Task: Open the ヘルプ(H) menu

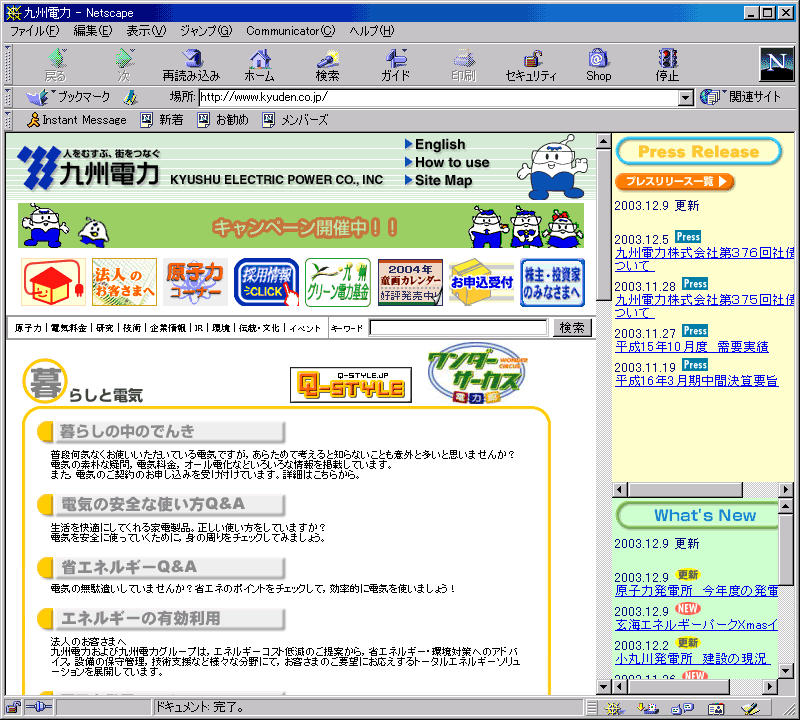Action: coord(371,31)
